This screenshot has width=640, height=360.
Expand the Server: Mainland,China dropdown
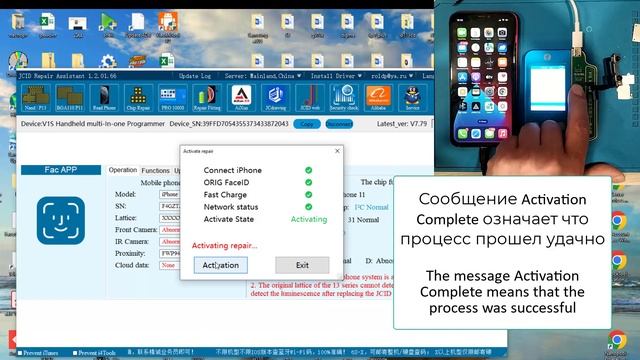(x=263, y=76)
